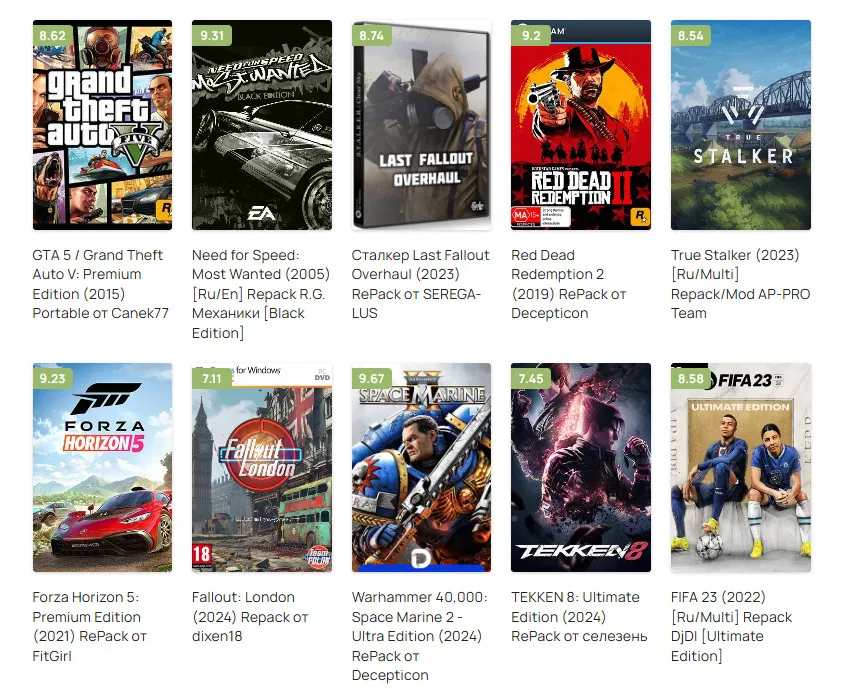Click the Forza Horizon 5 cover image
Screen dimensions: 845x689
[102, 468]
